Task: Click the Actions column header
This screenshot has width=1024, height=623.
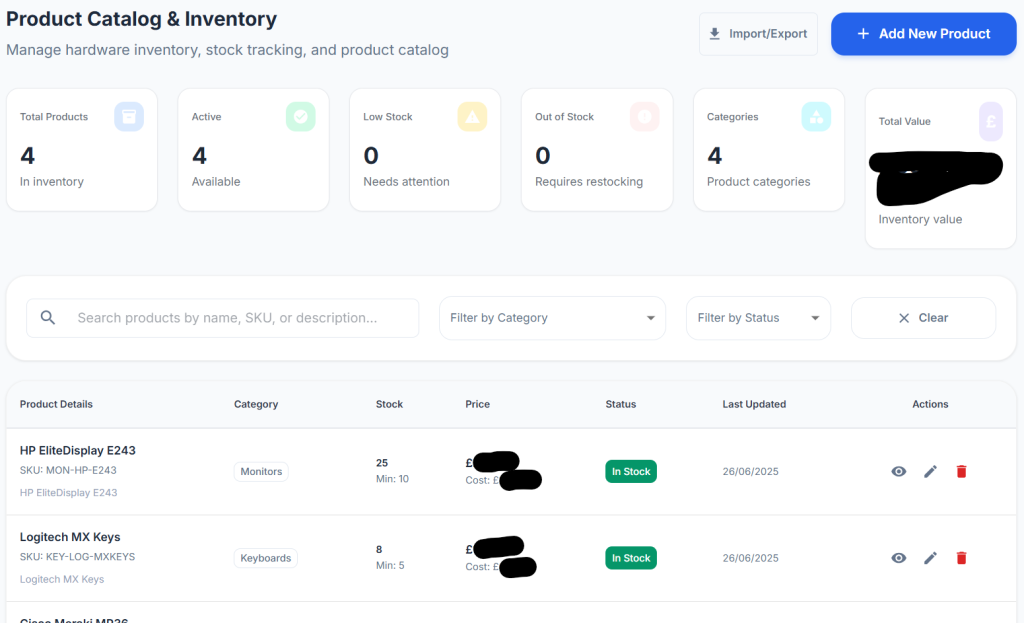Action: [x=930, y=404]
